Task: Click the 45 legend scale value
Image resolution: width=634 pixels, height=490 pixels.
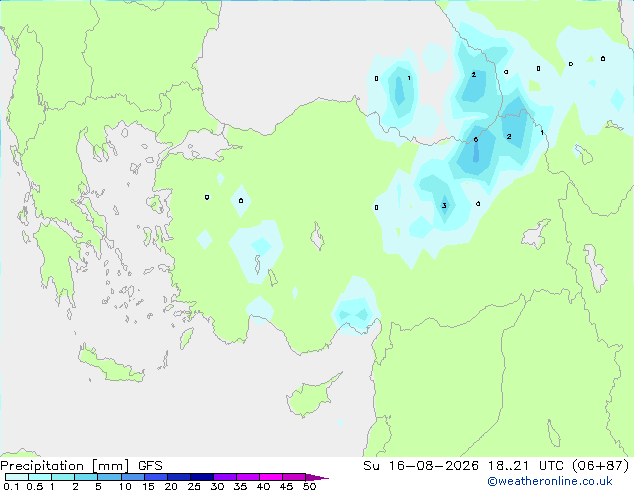Action: click(286, 486)
